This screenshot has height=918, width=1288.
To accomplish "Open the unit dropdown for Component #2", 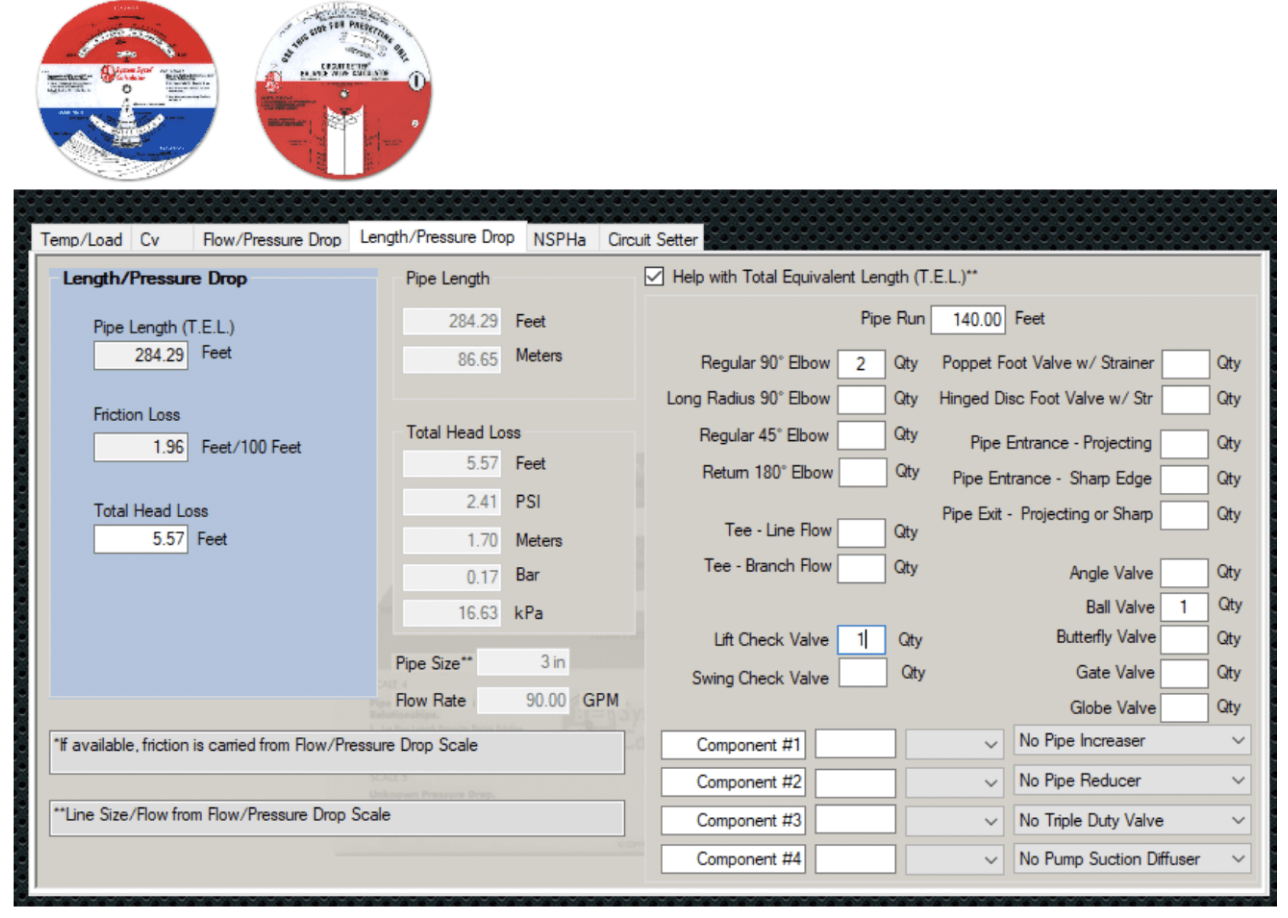I will (954, 783).
